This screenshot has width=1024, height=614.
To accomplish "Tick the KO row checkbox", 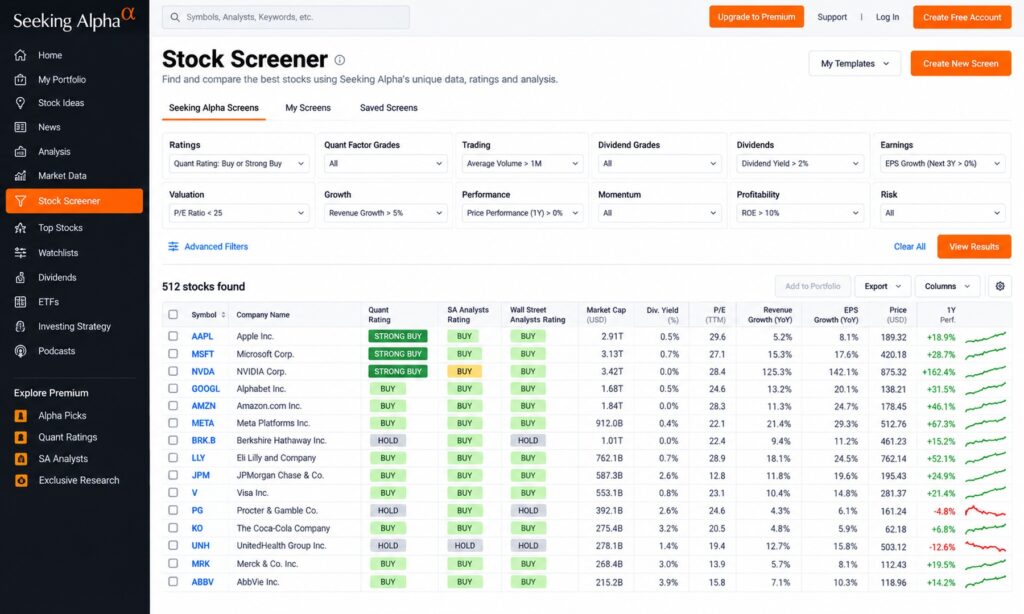I will (x=173, y=528).
